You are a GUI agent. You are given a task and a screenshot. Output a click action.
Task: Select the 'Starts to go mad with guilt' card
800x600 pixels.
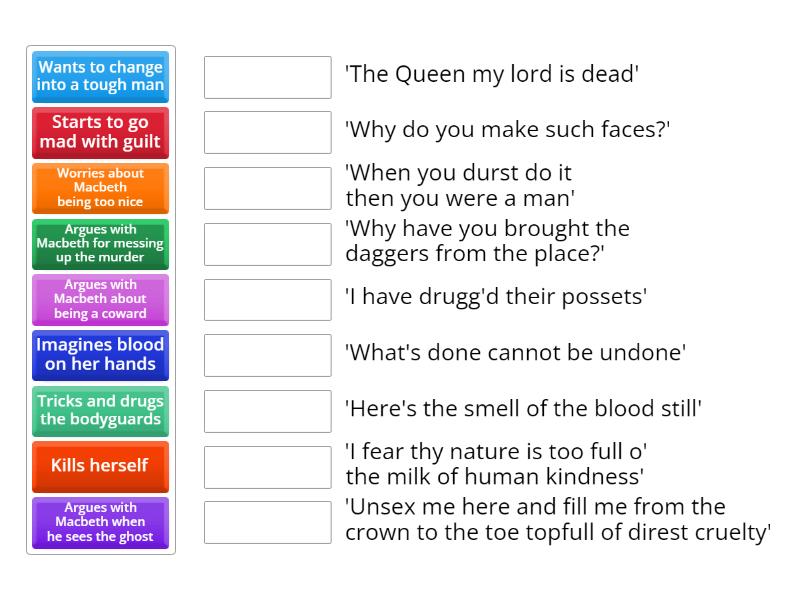point(99,133)
